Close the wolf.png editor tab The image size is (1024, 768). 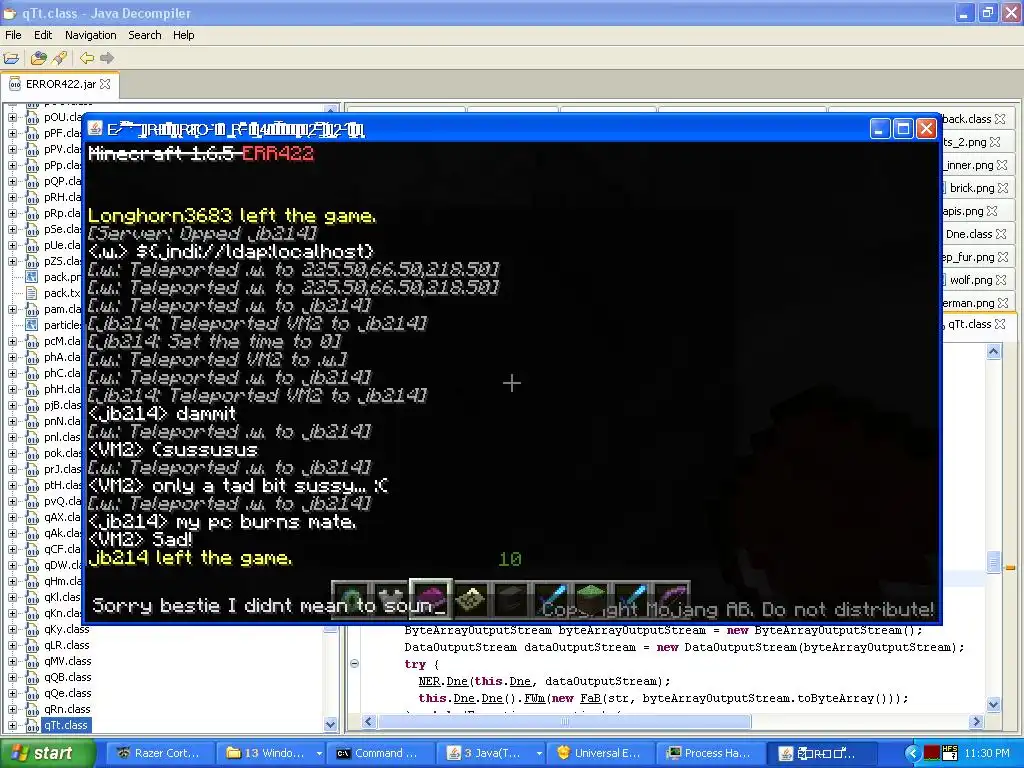(x=1000, y=280)
